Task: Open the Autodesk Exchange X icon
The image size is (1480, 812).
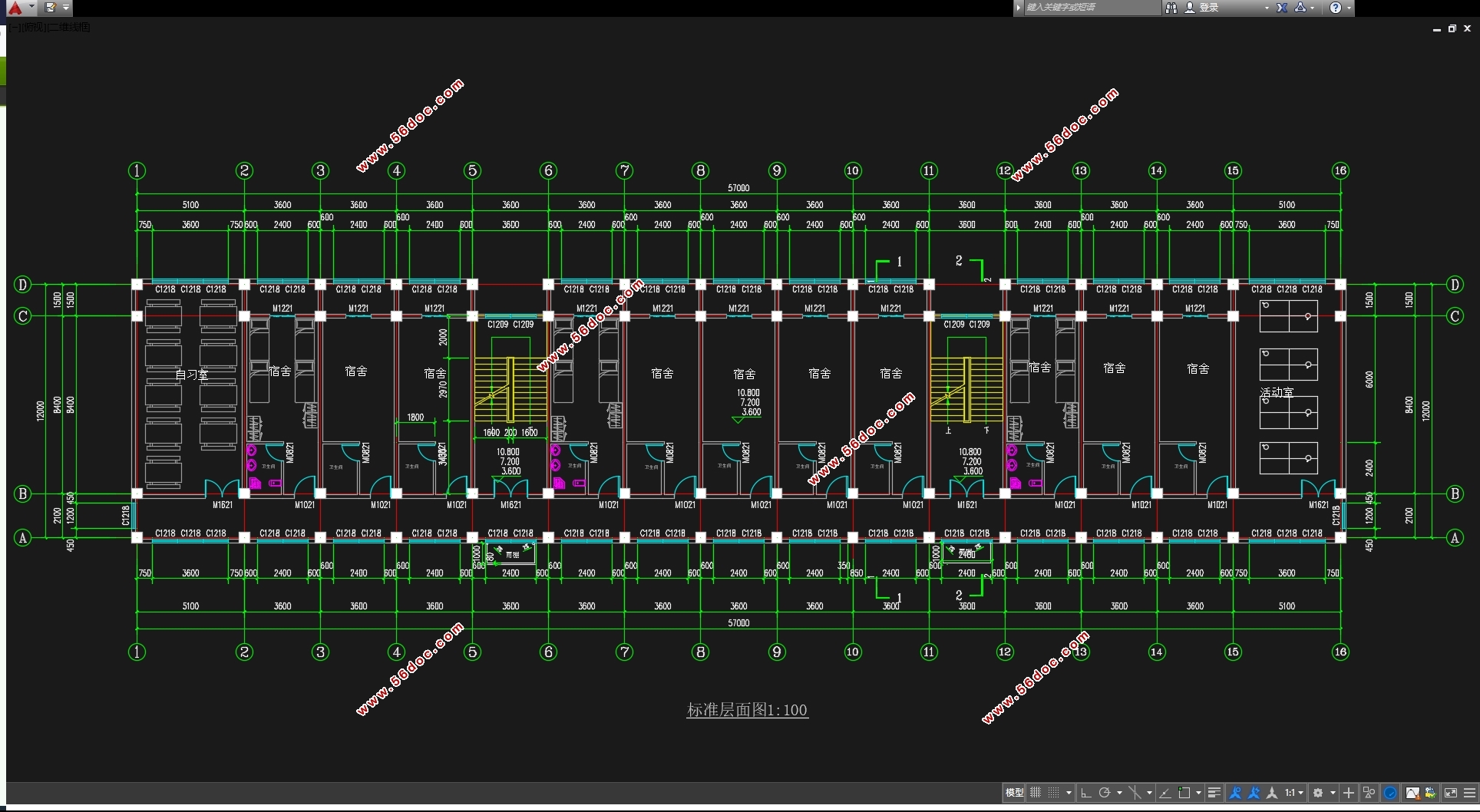Action: (x=1282, y=8)
